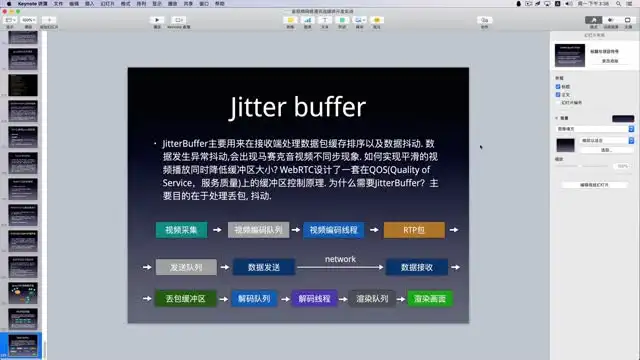The width and height of the screenshot is (640, 360).
Task: Select the orange RTP包 box
Action: pyautogui.click(x=414, y=230)
